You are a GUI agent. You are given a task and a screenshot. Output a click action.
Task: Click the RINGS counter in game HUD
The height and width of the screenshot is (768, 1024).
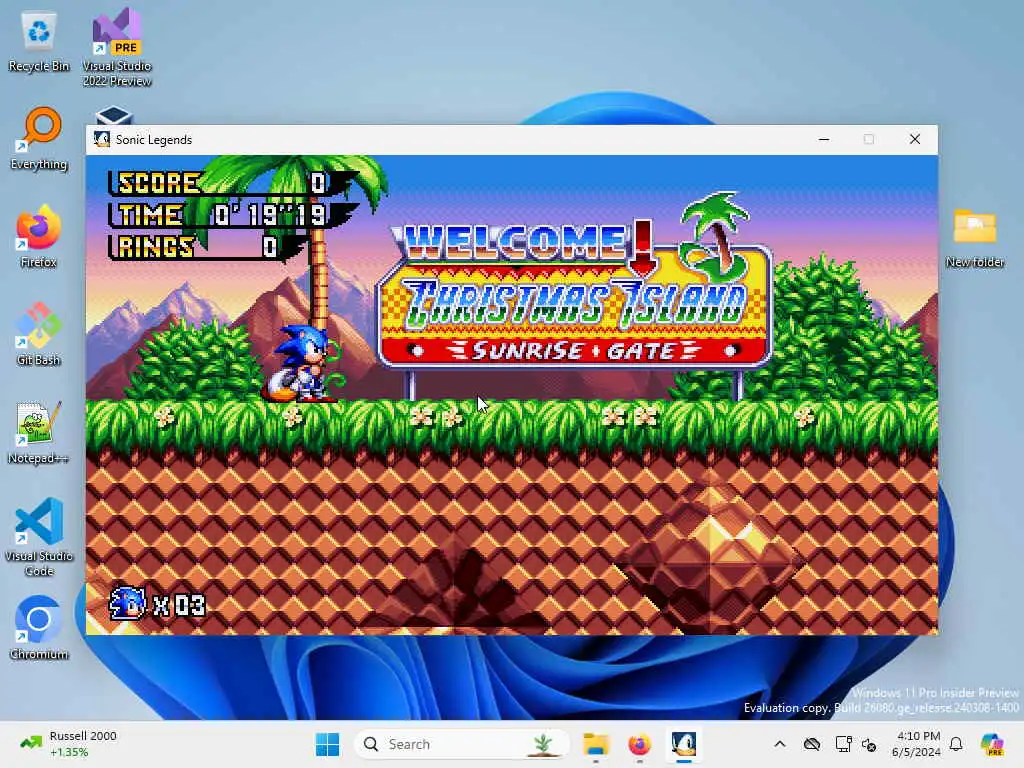pyautogui.click(x=196, y=247)
